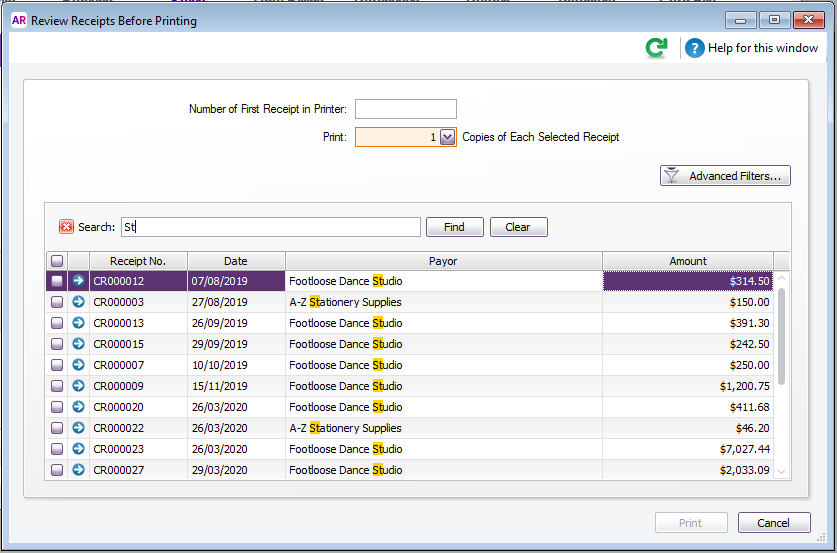Open the Advanced Filters options
Image resolution: width=837 pixels, height=553 pixels.
726,176
